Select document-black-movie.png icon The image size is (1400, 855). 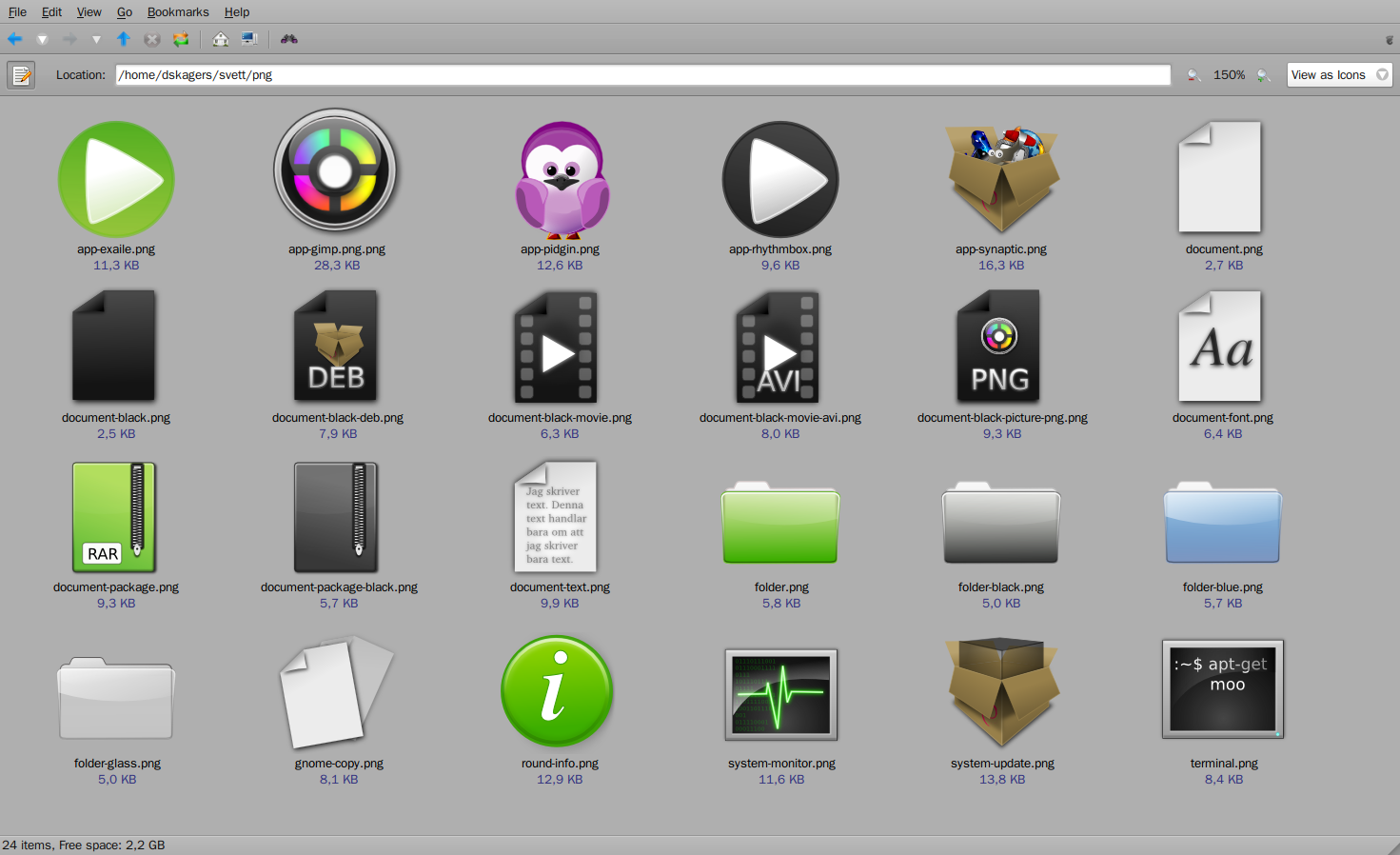click(556, 348)
